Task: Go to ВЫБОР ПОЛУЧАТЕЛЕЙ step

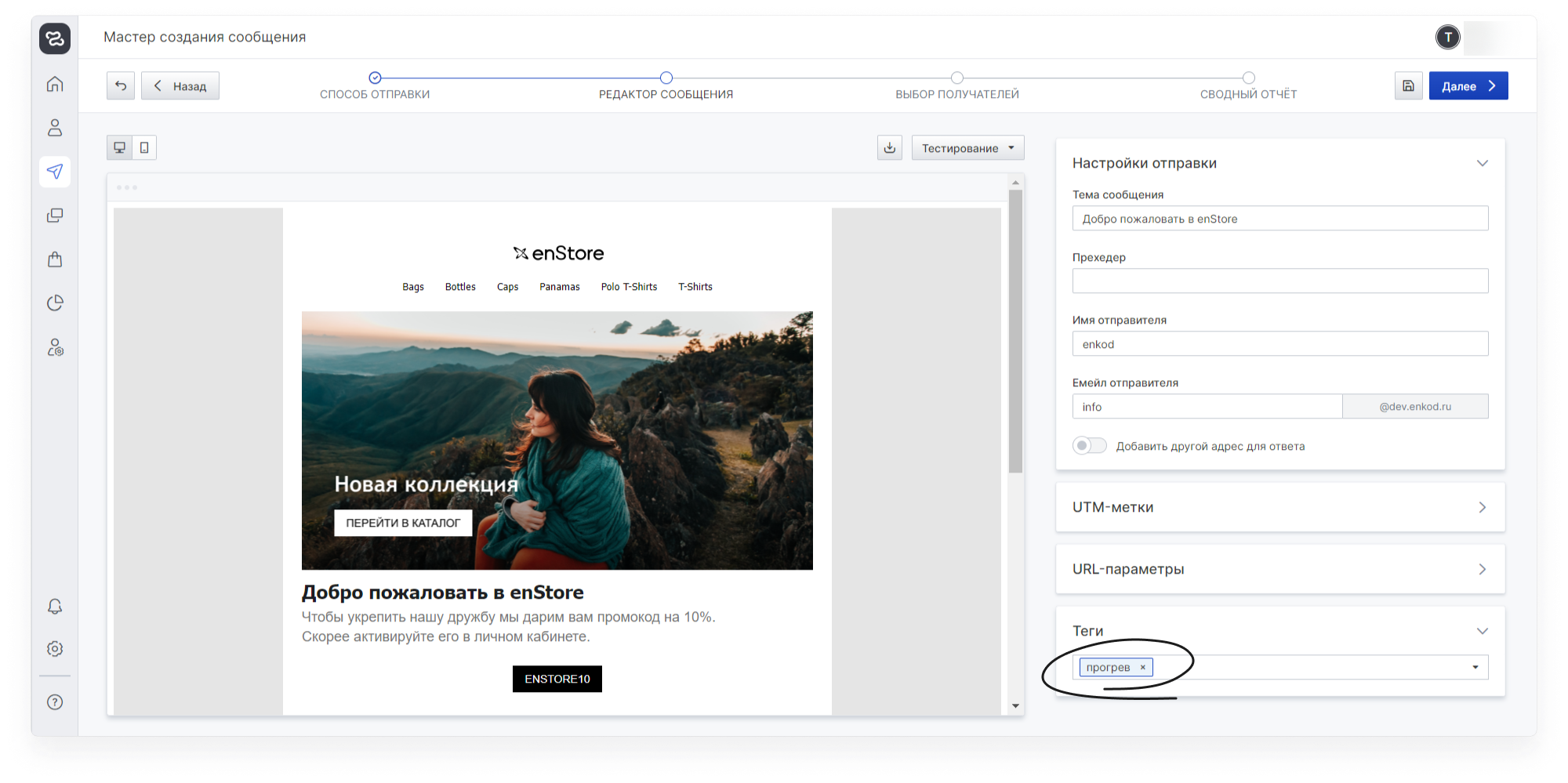Action: [957, 85]
